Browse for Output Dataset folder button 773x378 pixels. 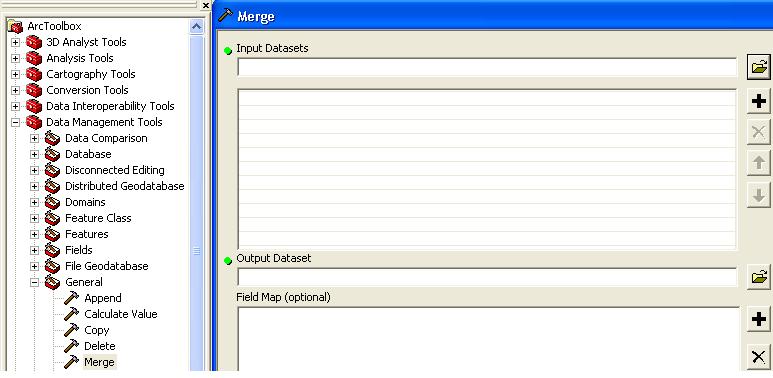[x=759, y=277]
